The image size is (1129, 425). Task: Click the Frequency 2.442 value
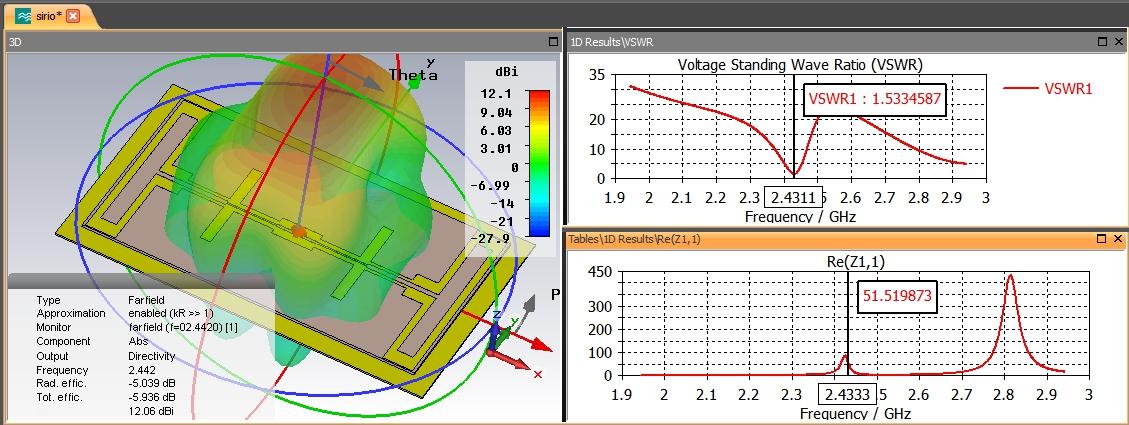141,370
